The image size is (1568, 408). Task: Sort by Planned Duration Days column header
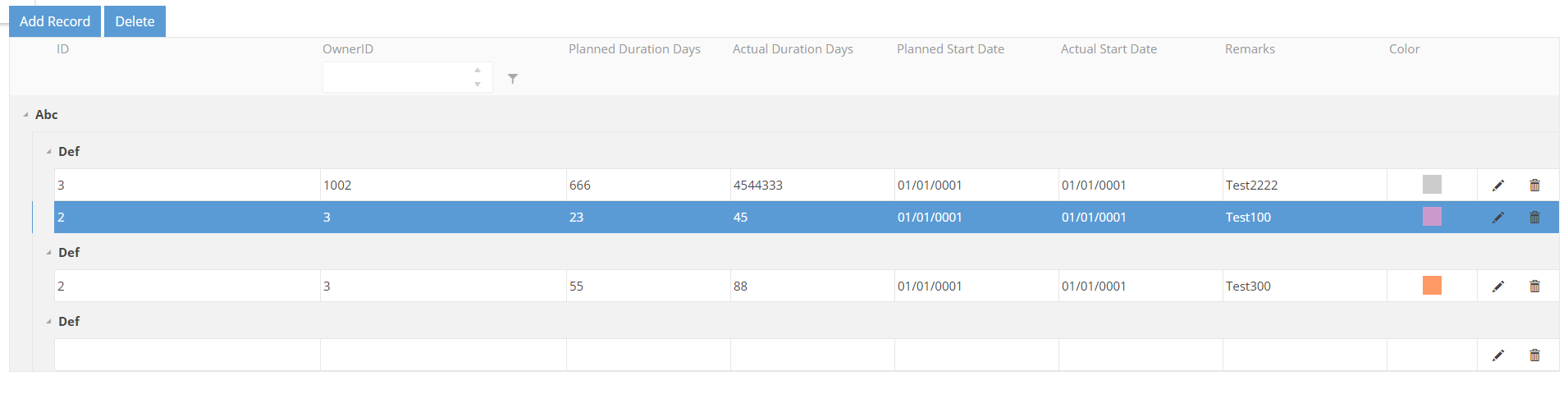(634, 49)
